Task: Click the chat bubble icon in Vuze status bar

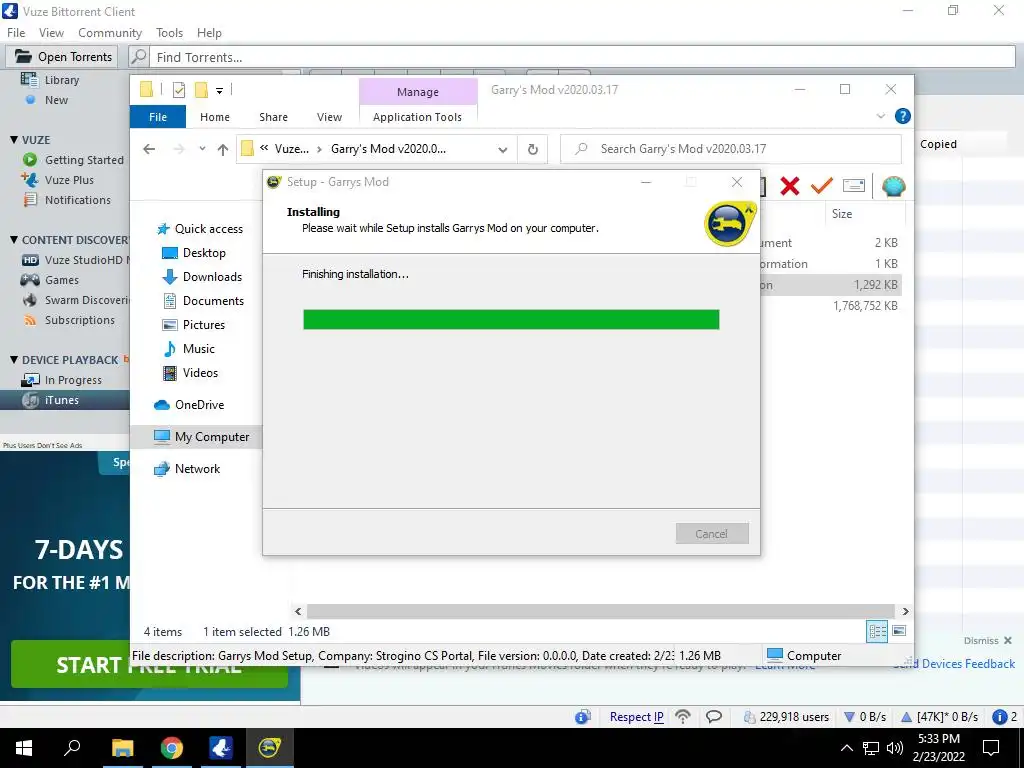Action: pyautogui.click(x=714, y=716)
